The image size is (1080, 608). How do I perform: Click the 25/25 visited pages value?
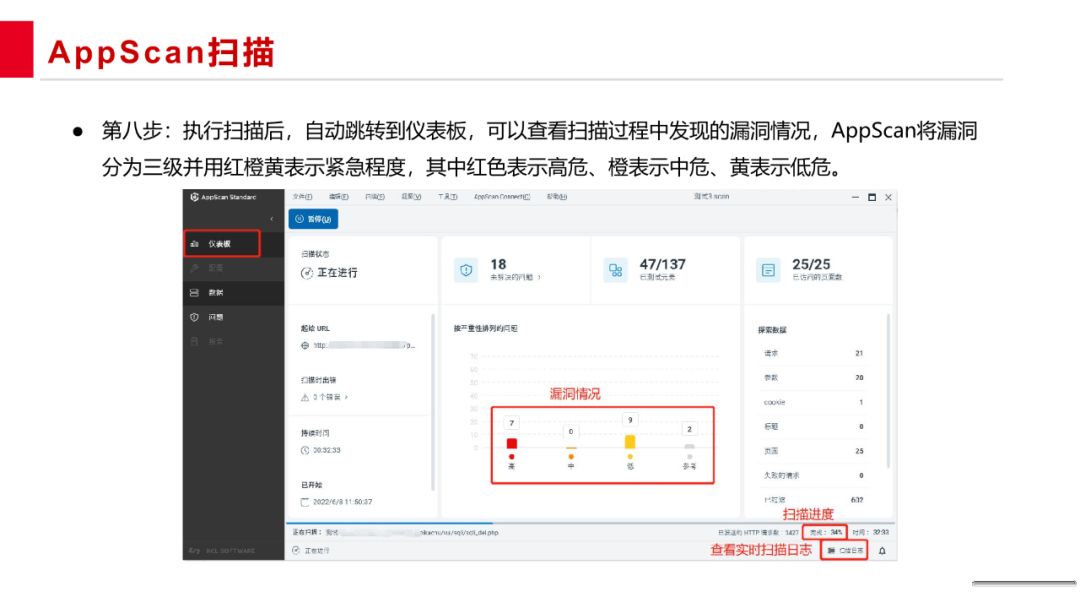[x=811, y=264]
